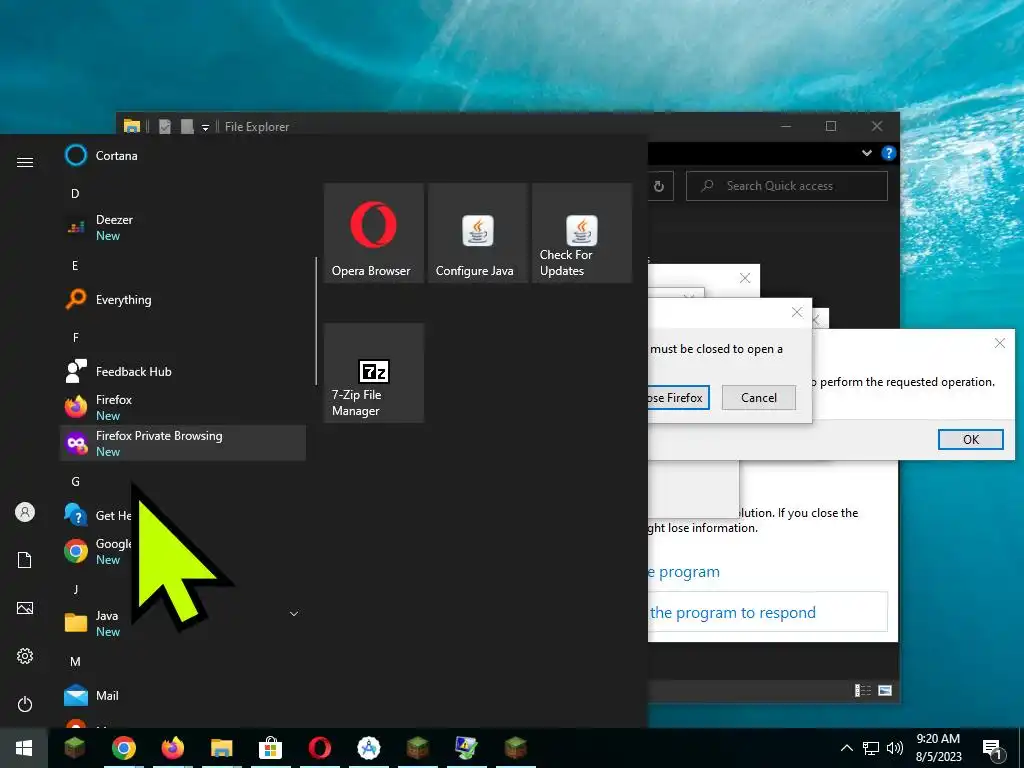Open the Everything search app
The width and height of the screenshot is (1024, 768).
point(183,300)
